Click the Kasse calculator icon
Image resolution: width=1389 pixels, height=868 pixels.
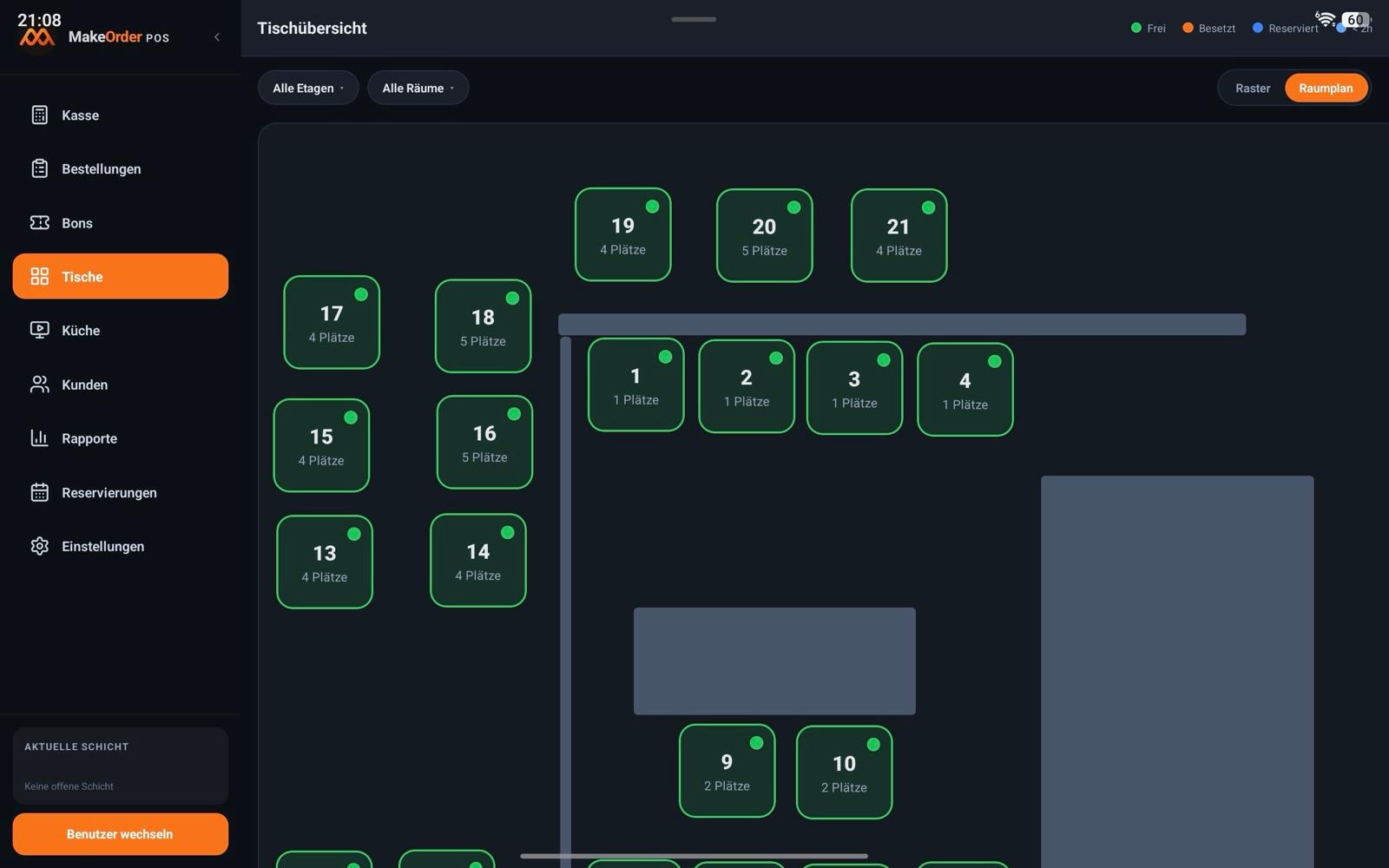[40, 115]
